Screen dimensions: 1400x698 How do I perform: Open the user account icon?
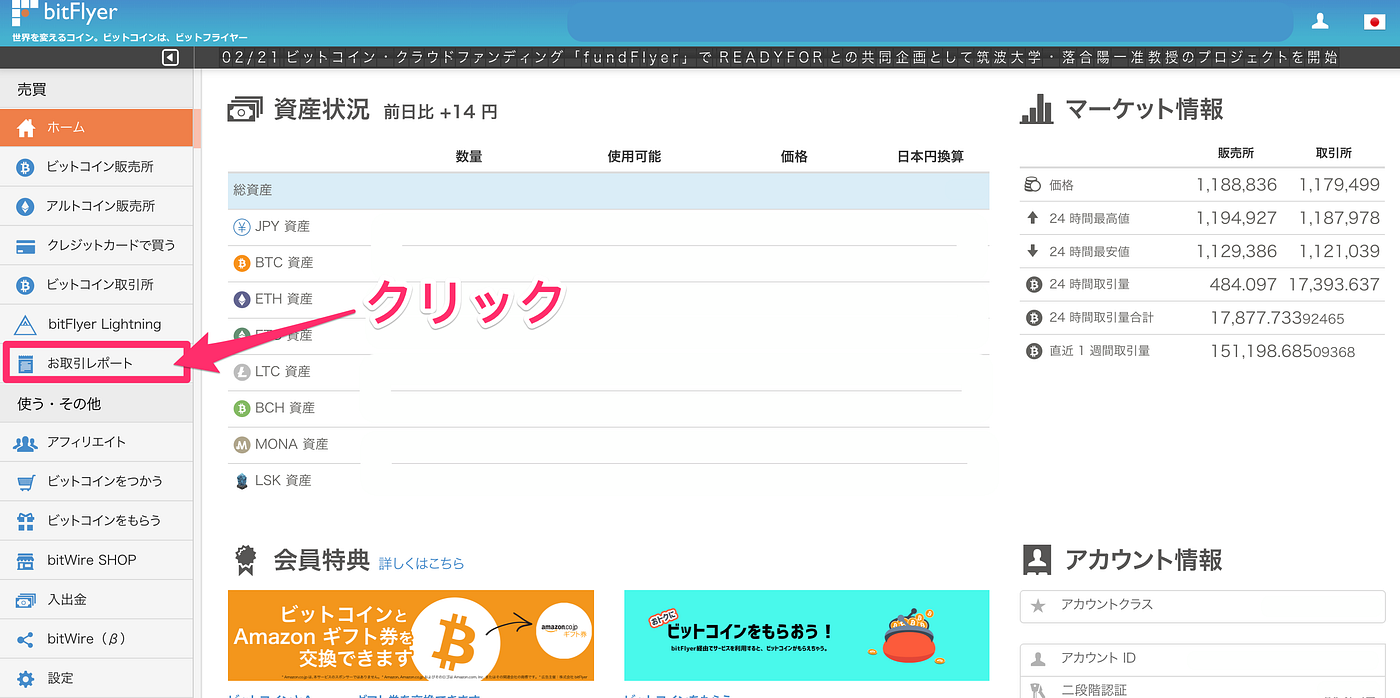point(1320,20)
